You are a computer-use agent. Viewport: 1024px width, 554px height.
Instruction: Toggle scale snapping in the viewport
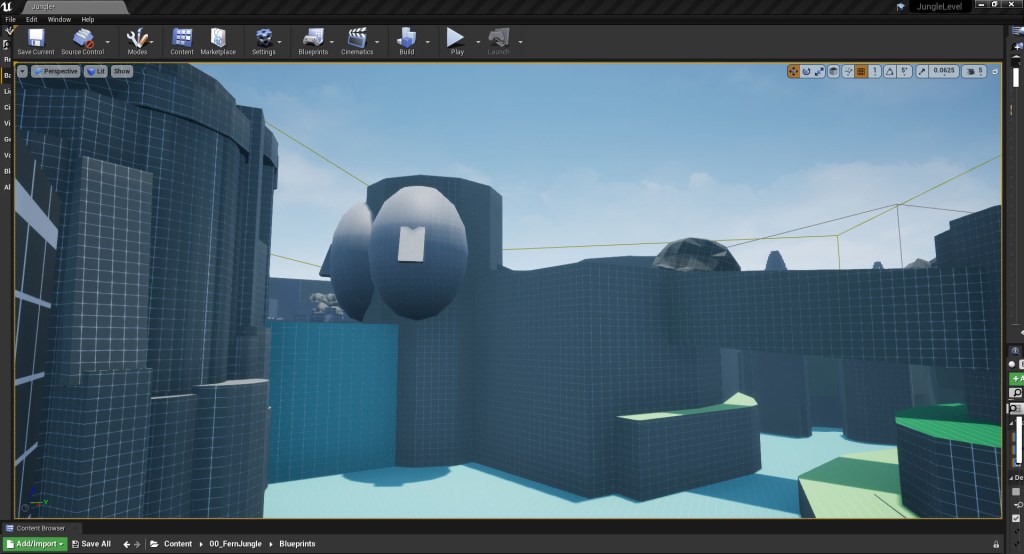click(923, 71)
